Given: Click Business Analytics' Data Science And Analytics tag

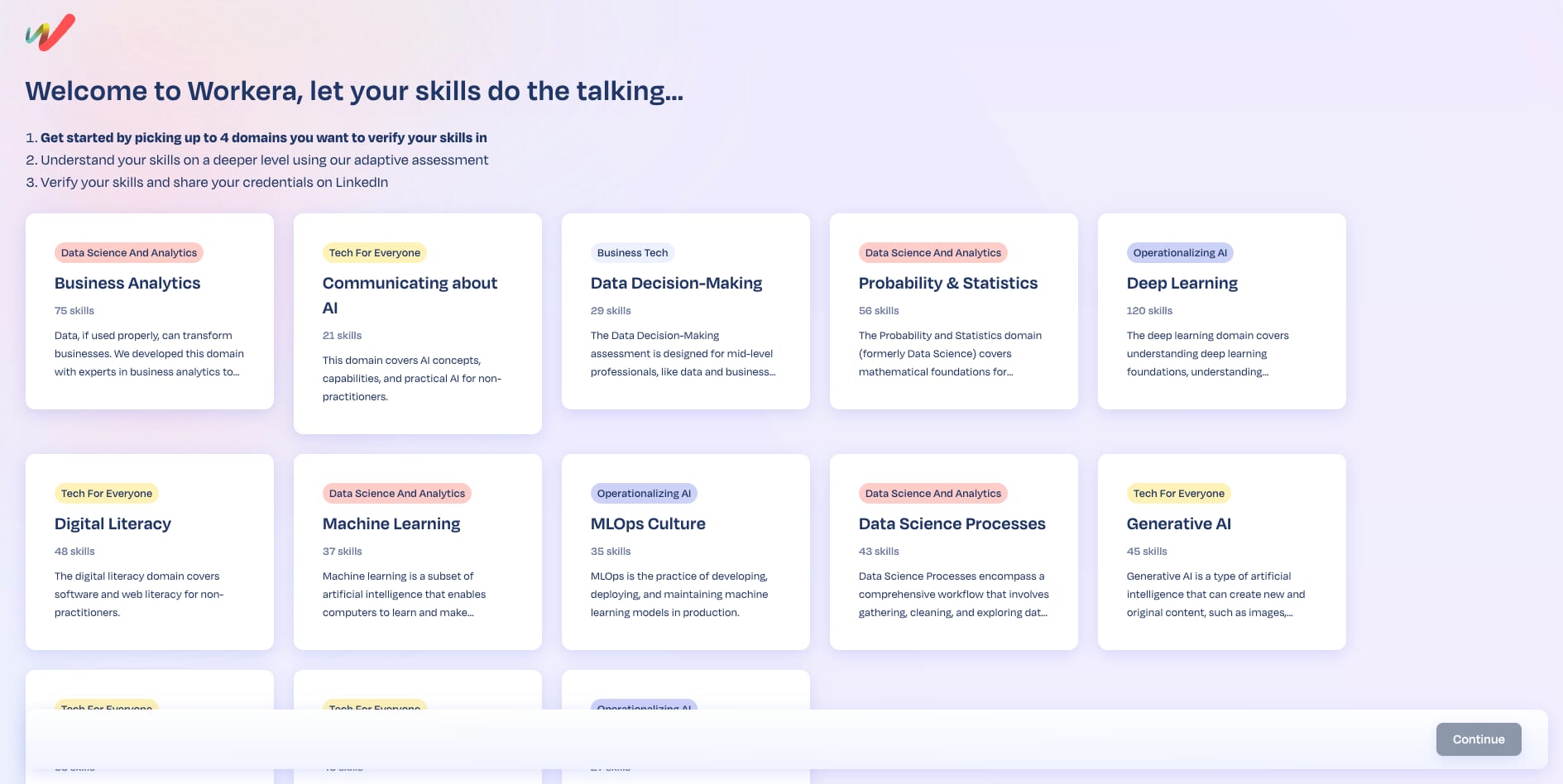Looking at the screenshot, I should [129, 253].
